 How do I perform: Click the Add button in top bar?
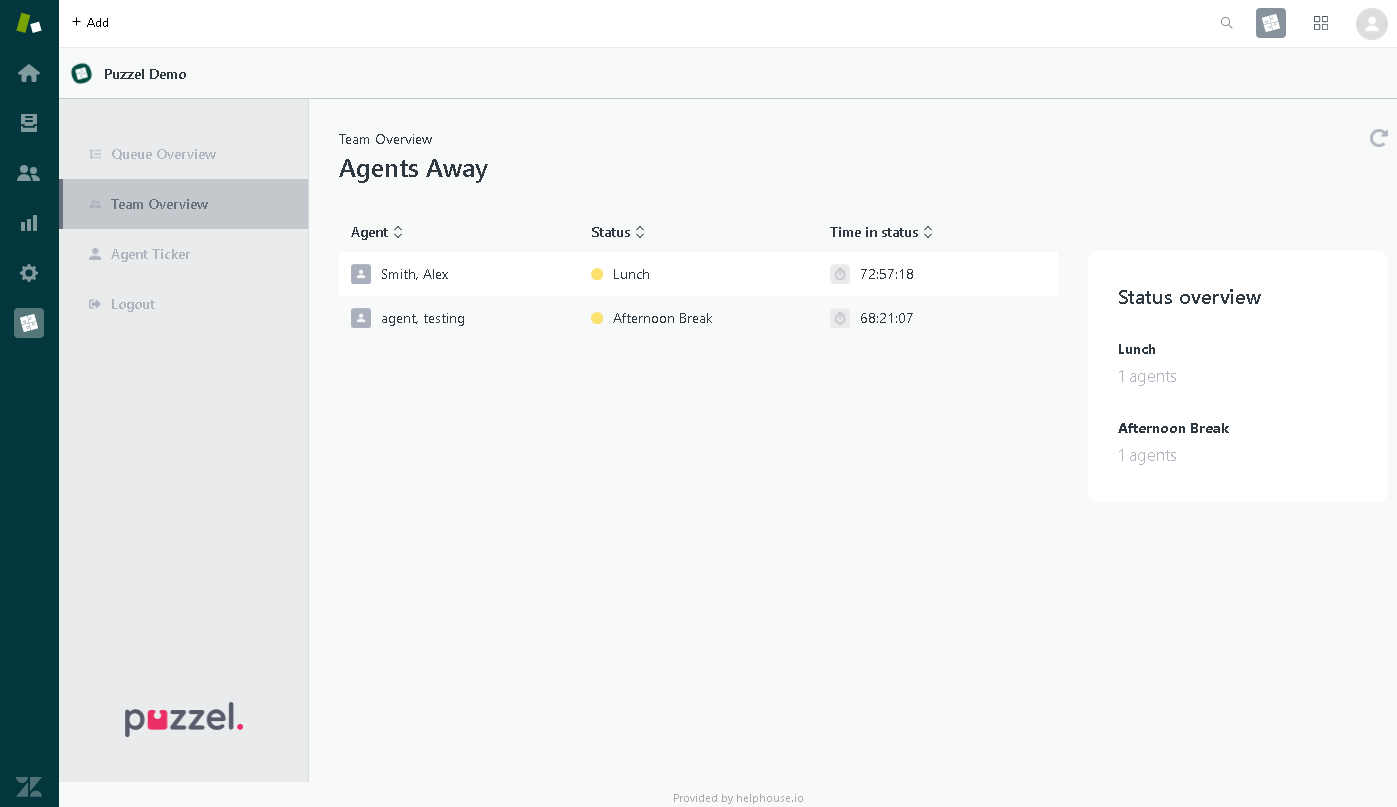tap(90, 23)
